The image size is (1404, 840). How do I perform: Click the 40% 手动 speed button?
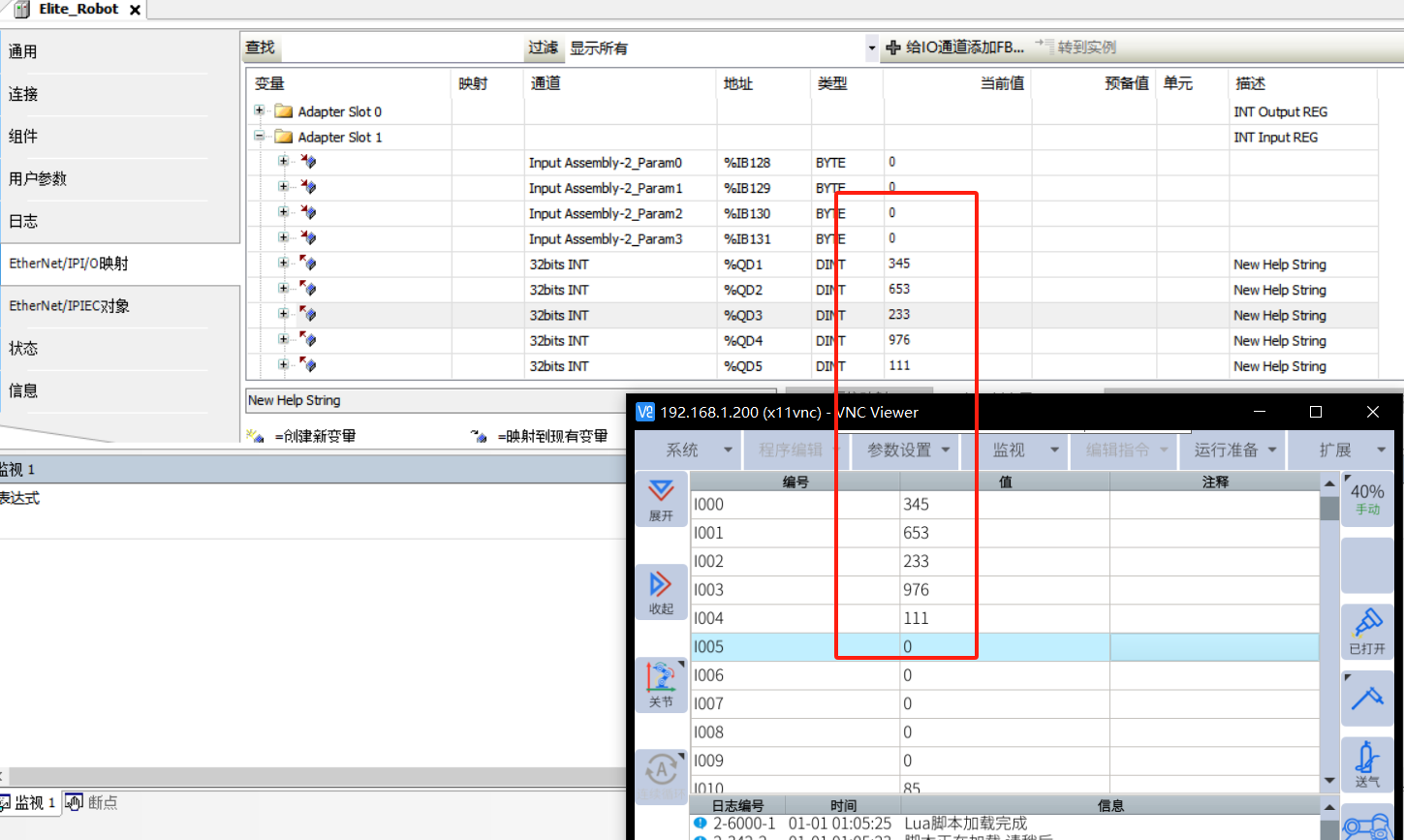coord(1367,498)
